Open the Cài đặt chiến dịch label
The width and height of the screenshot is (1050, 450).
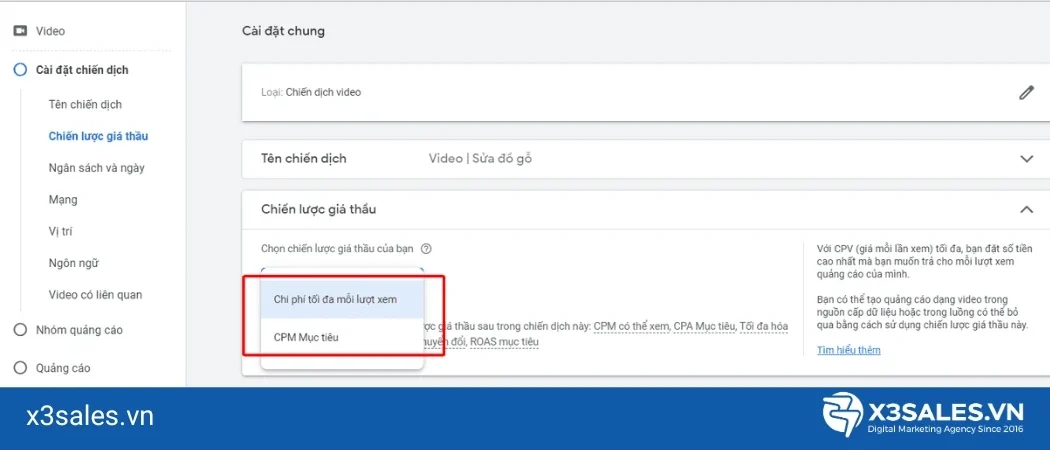coord(82,70)
